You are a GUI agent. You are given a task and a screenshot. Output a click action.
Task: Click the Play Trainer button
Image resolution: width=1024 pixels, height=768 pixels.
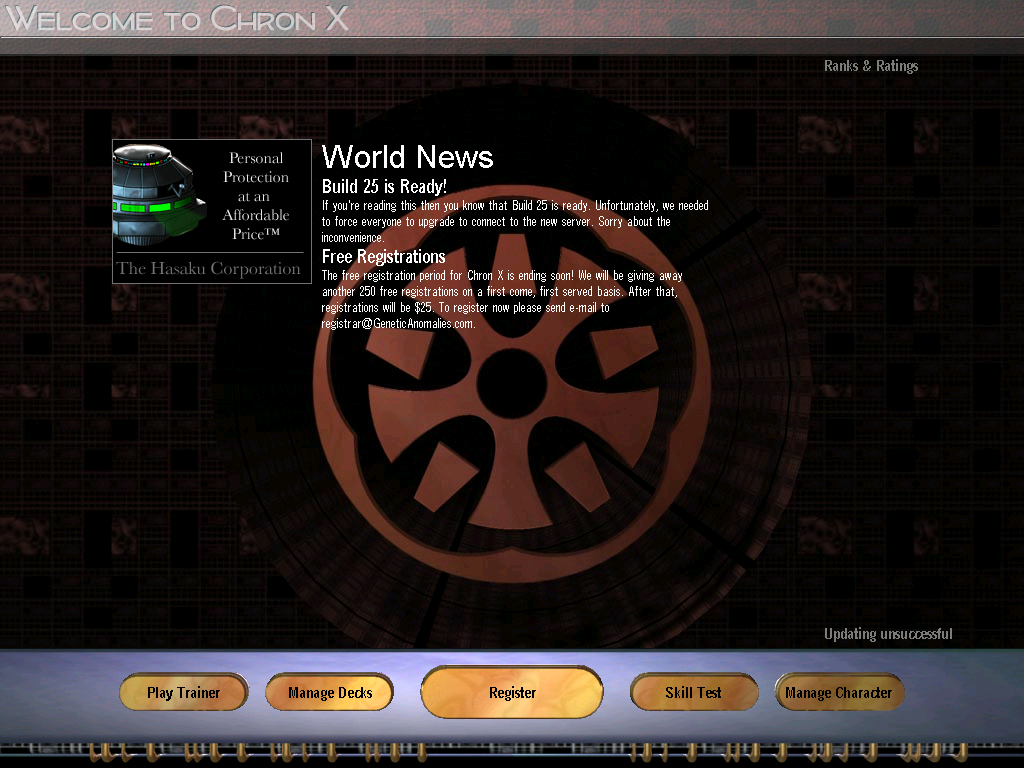(x=184, y=692)
